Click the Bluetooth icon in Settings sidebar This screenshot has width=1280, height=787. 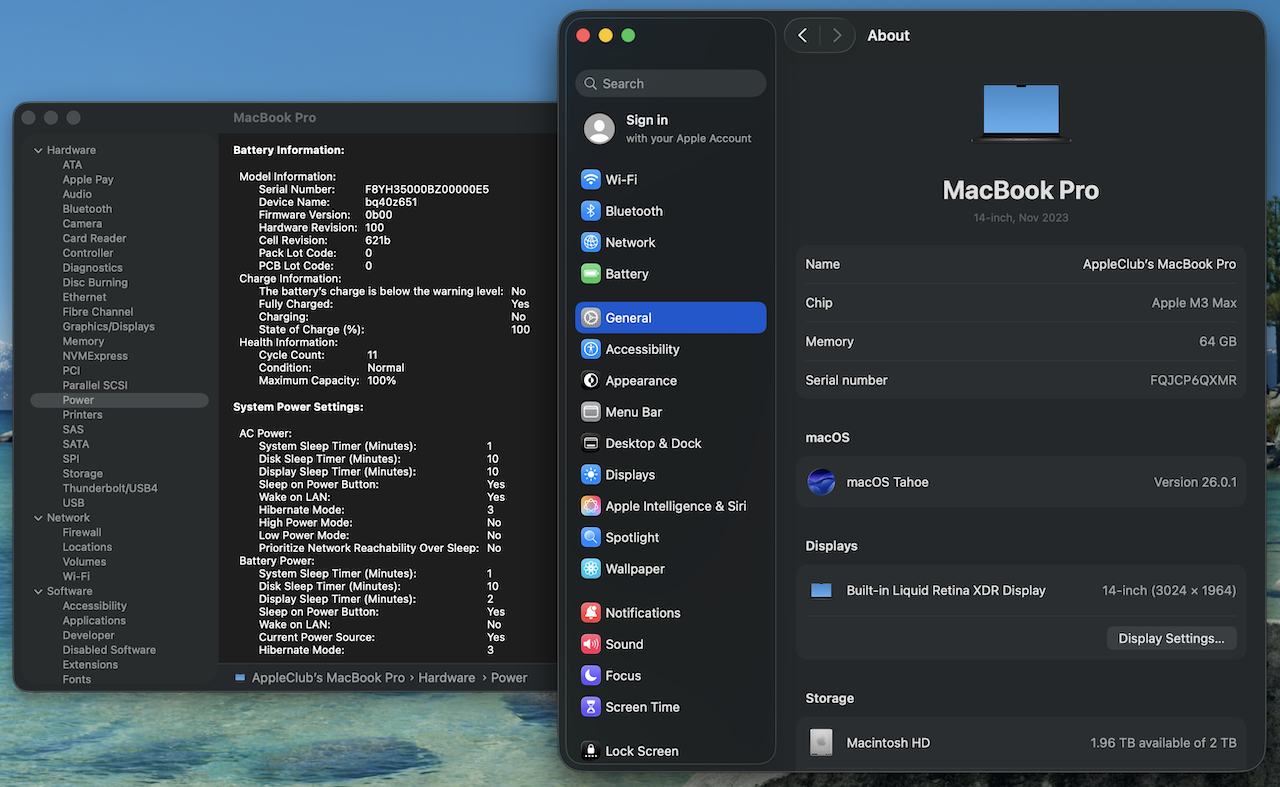pos(591,211)
